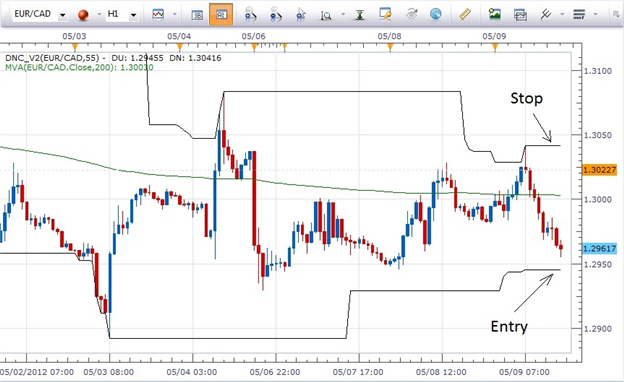
Task: Select the cursor pointer tool icon
Action: pyautogui.click(x=301, y=14)
